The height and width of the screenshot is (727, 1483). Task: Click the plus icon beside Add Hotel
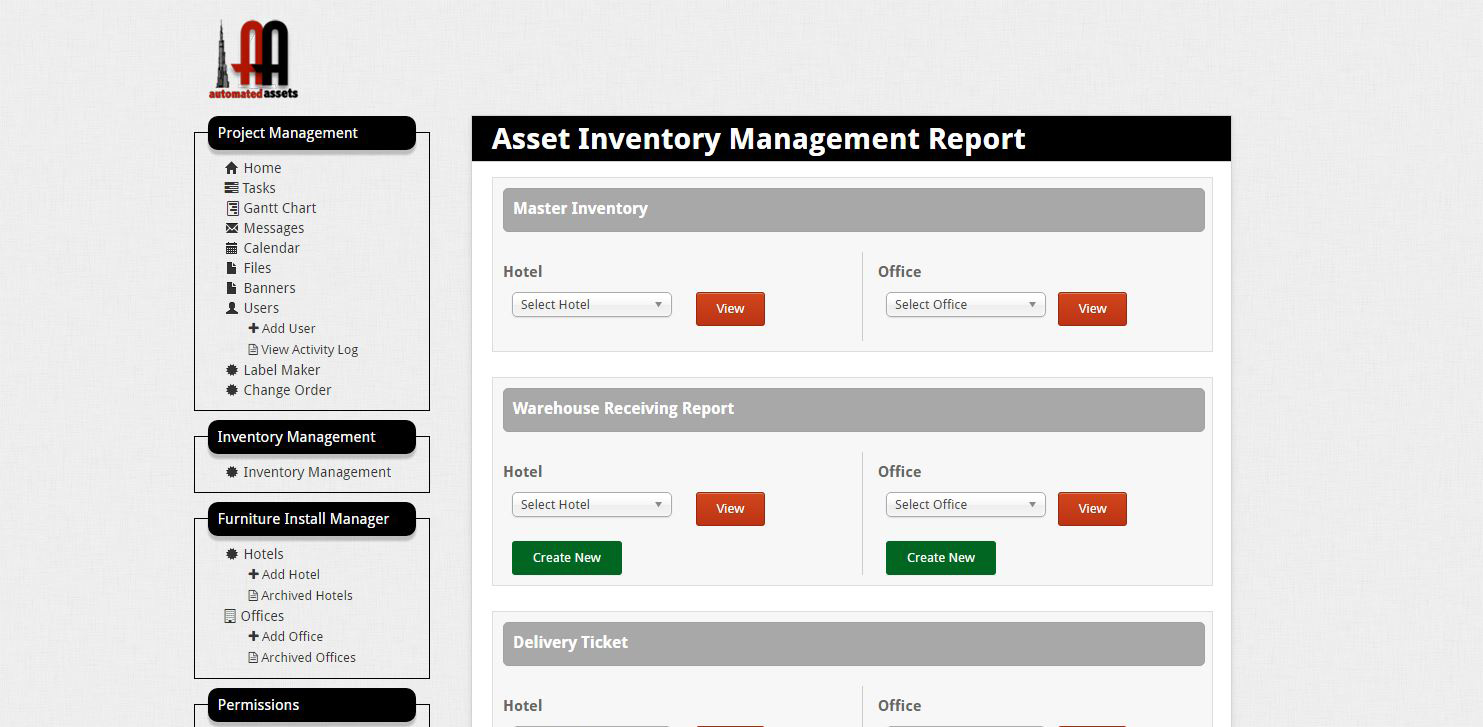254,574
